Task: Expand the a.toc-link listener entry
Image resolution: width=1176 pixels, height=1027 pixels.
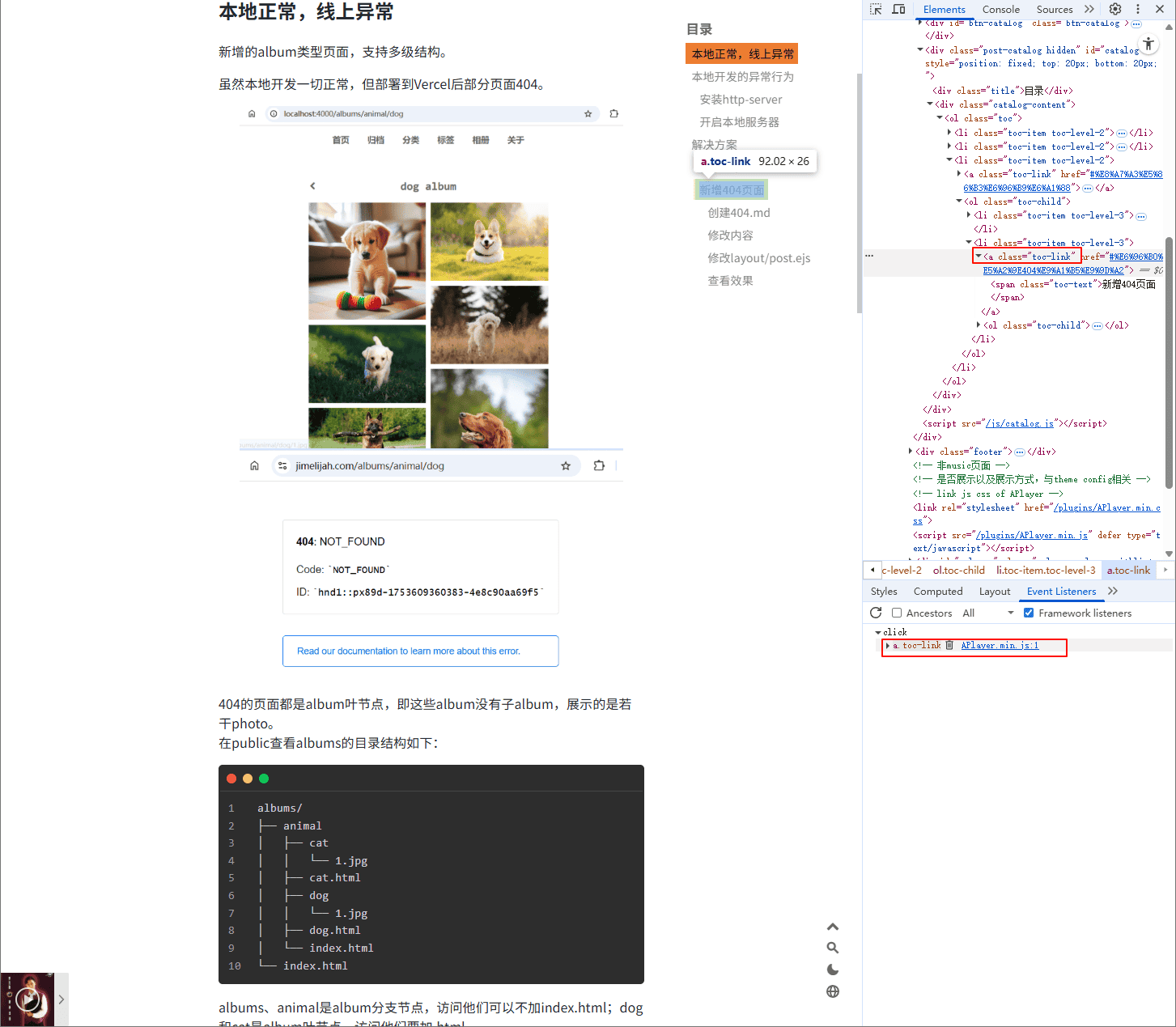Action: pyautogui.click(x=888, y=646)
